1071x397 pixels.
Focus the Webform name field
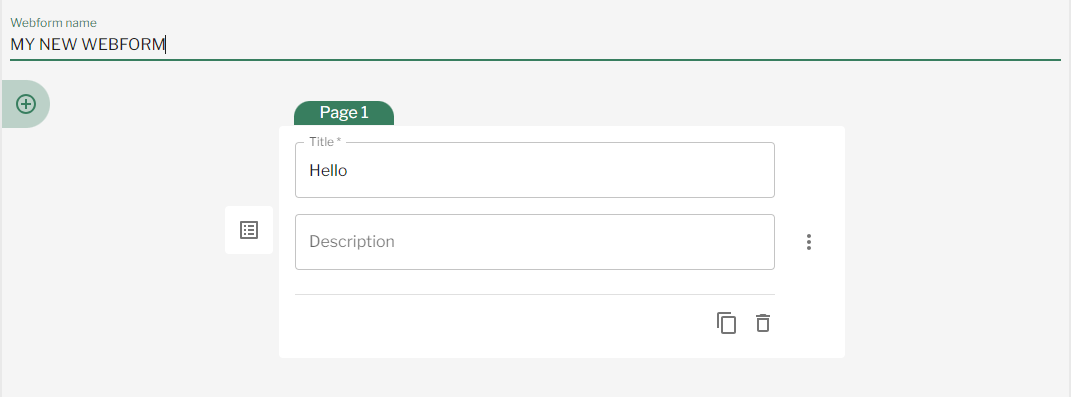(x=536, y=44)
